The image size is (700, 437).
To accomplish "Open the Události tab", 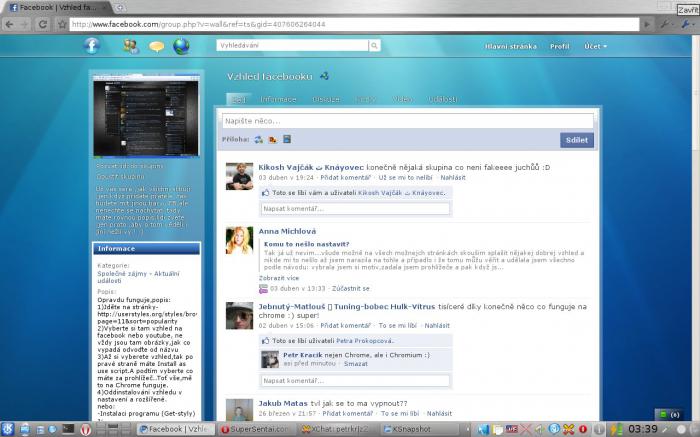I will (442, 99).
